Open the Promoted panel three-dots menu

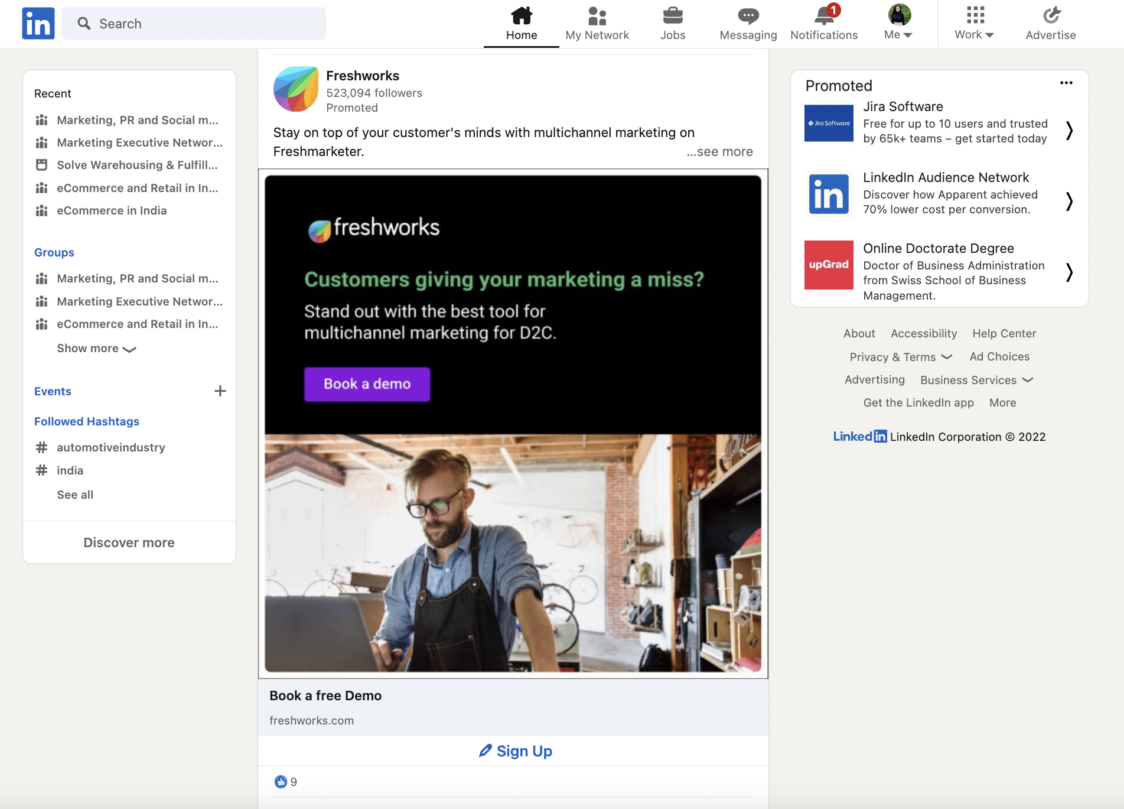(x=1066, y=83)
